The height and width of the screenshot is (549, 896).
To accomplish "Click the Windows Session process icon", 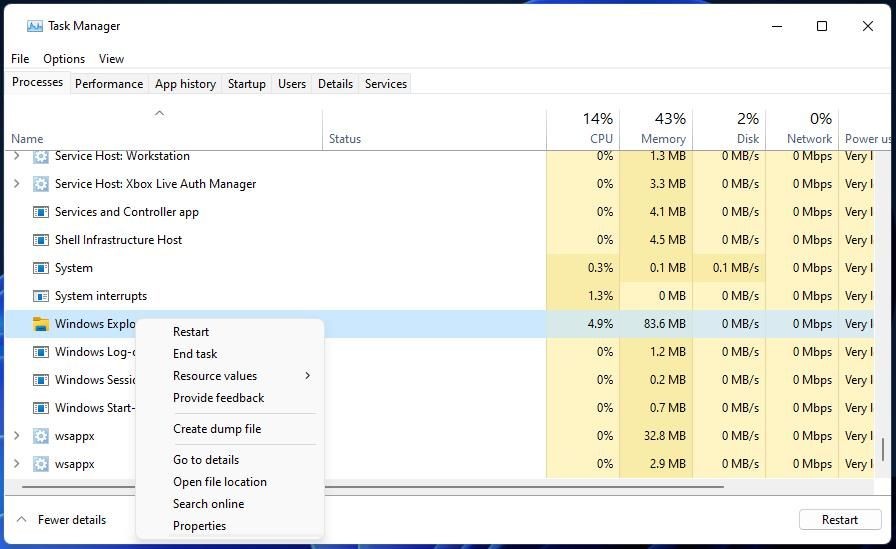I will click(41, 380).
